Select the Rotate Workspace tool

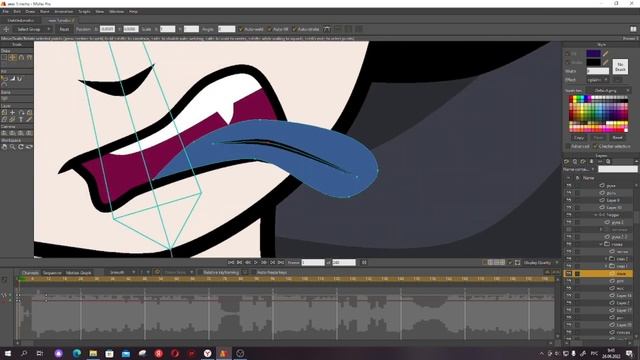tap(21, 147)
